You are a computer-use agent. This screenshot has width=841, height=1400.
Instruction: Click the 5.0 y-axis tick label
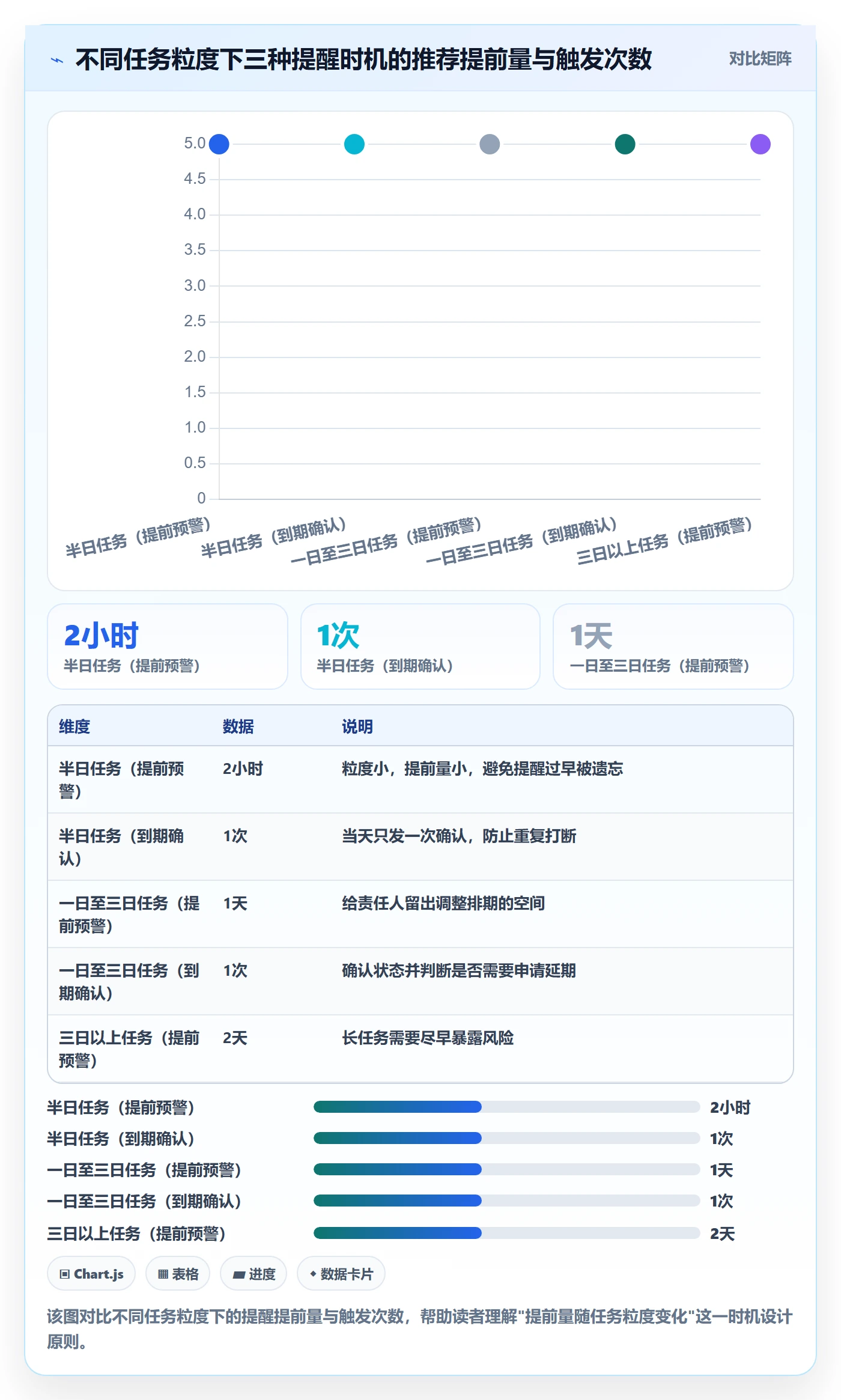point(195,144)
